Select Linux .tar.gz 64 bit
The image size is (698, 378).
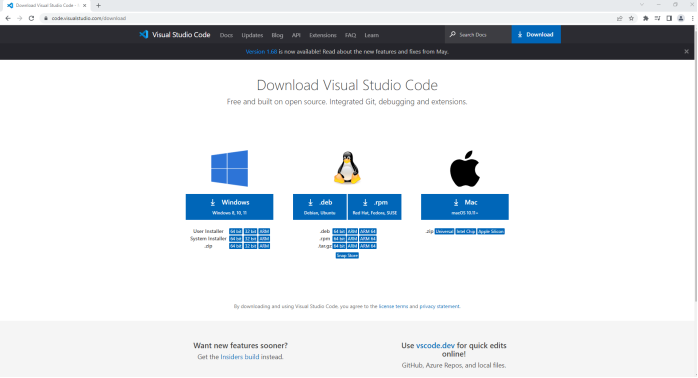339,246
